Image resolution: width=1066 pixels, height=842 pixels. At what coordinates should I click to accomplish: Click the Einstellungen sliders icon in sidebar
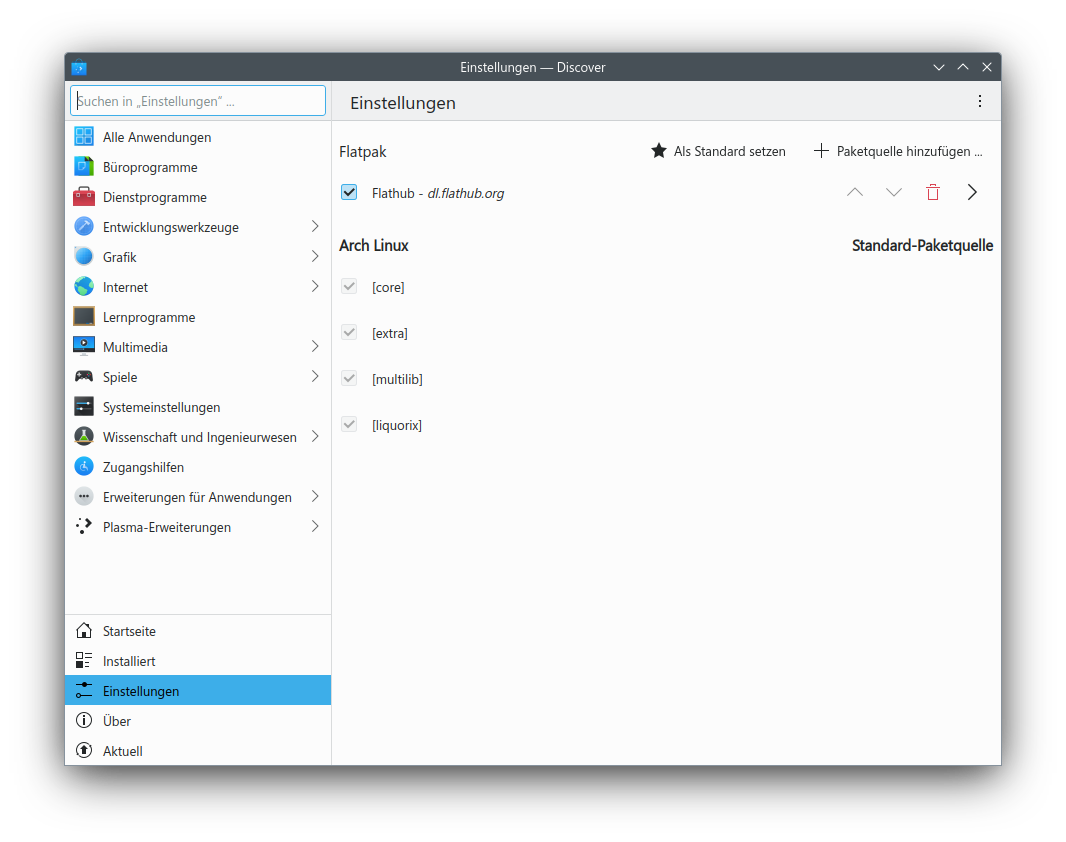click(x=84, y=690)
